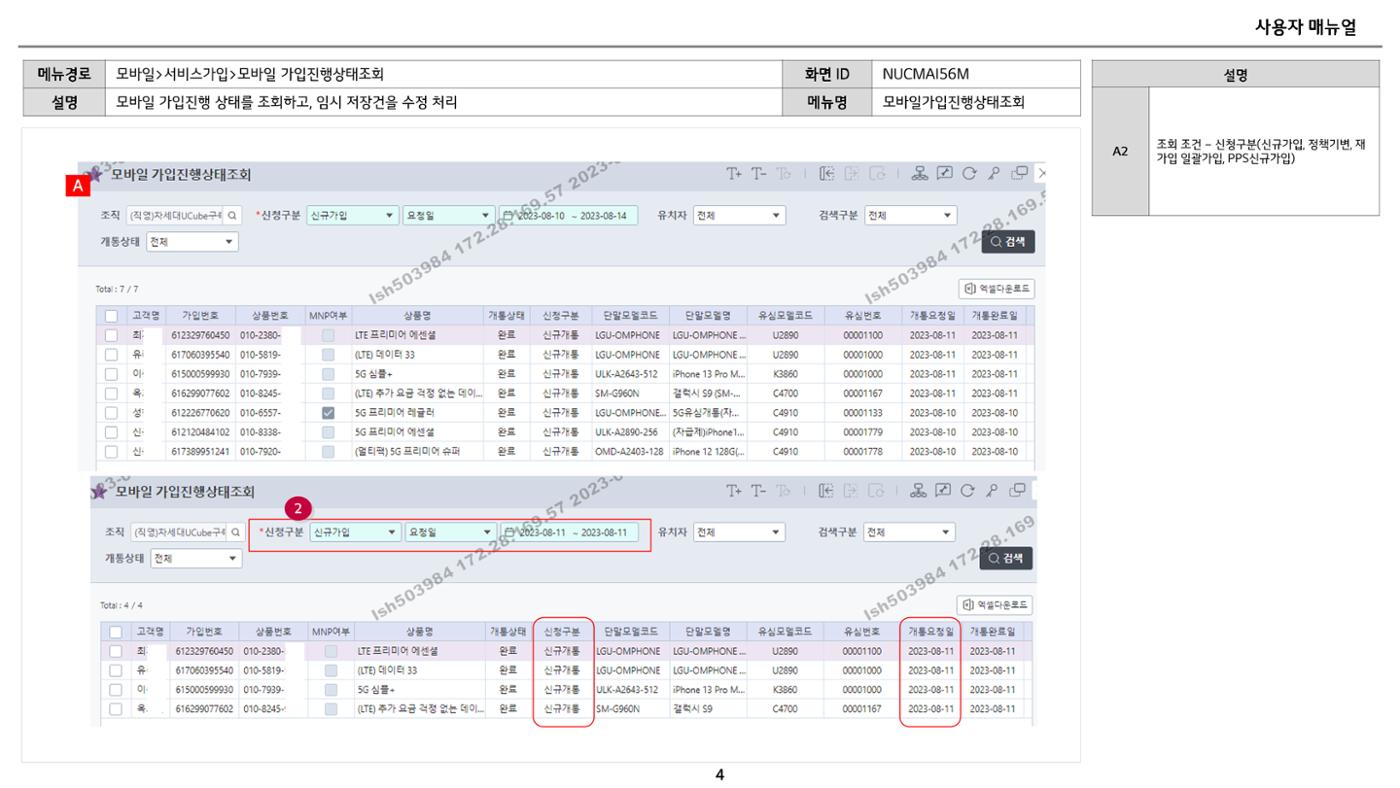The height and width of the screenshot is (788, 1400).
Task: Click the pin icon beside refresh in Total 4/4 window
Action: click(x=993, y=491)
